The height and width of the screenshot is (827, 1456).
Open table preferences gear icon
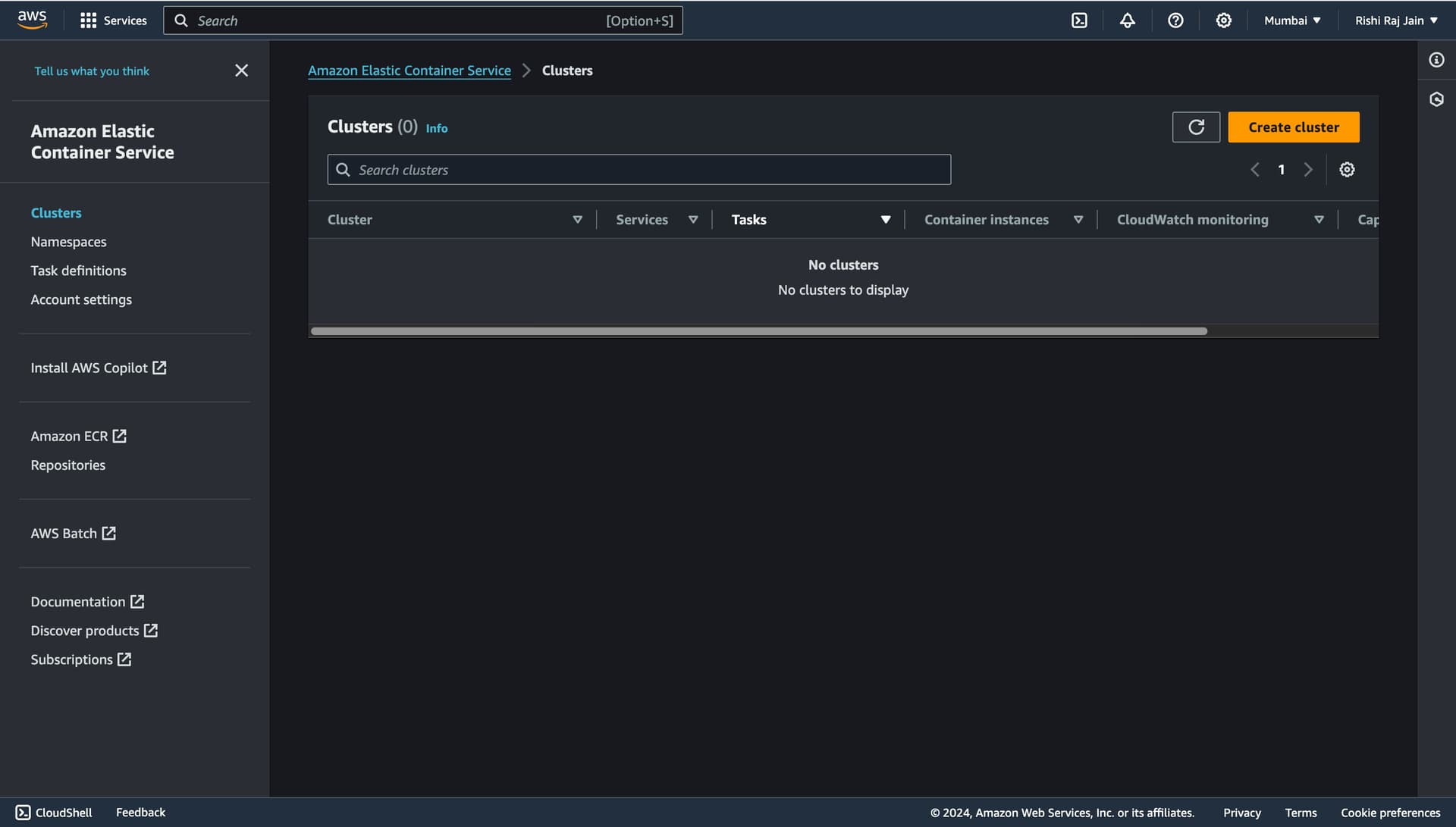pos(1347,170)
